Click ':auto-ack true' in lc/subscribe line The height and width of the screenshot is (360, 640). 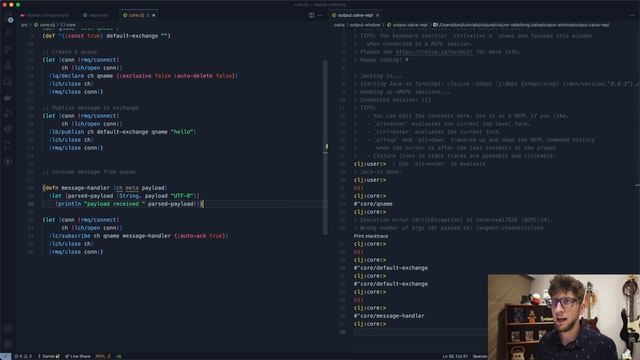[201, 236]
